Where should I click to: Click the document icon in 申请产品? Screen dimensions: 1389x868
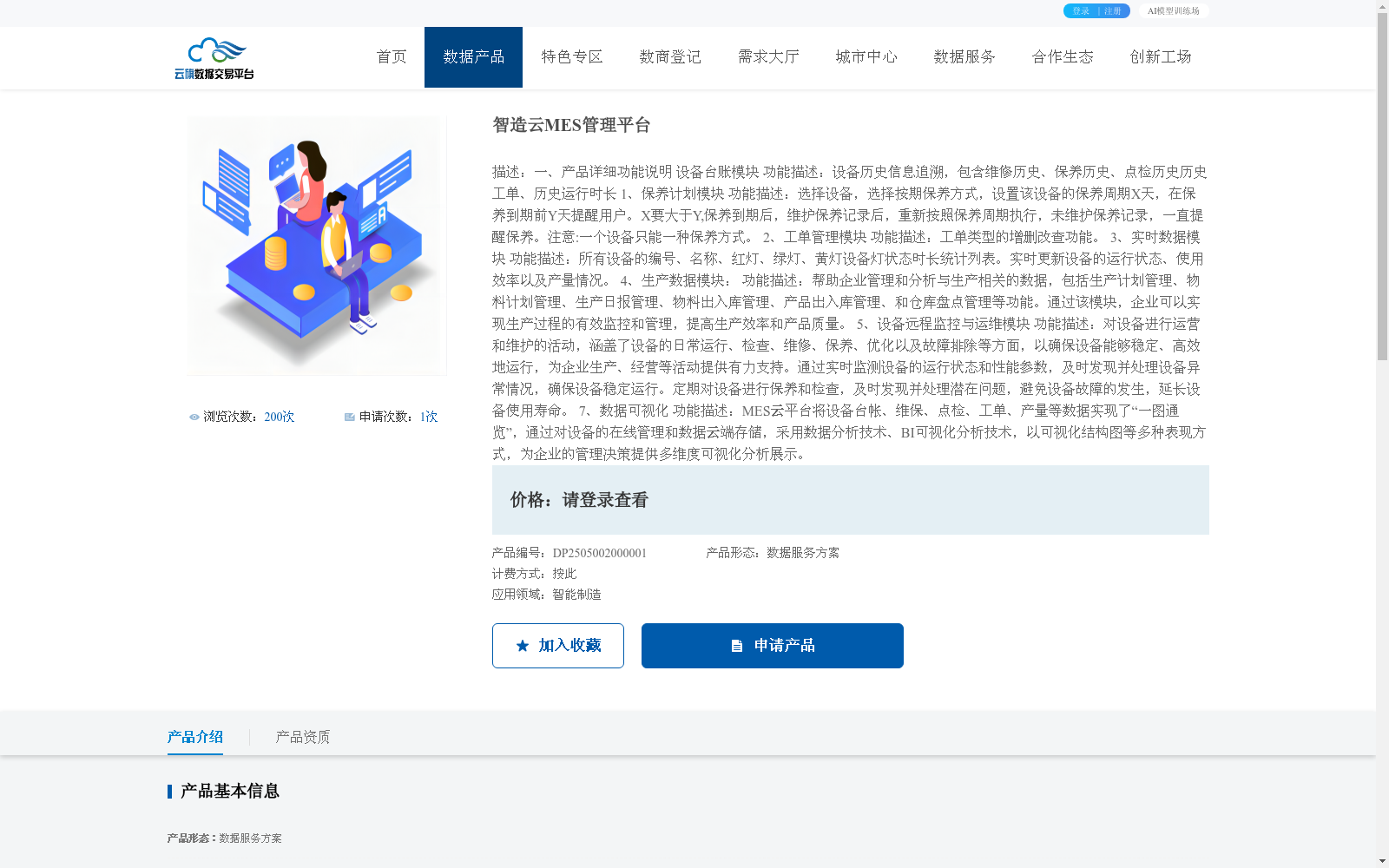tap(737, 646)
